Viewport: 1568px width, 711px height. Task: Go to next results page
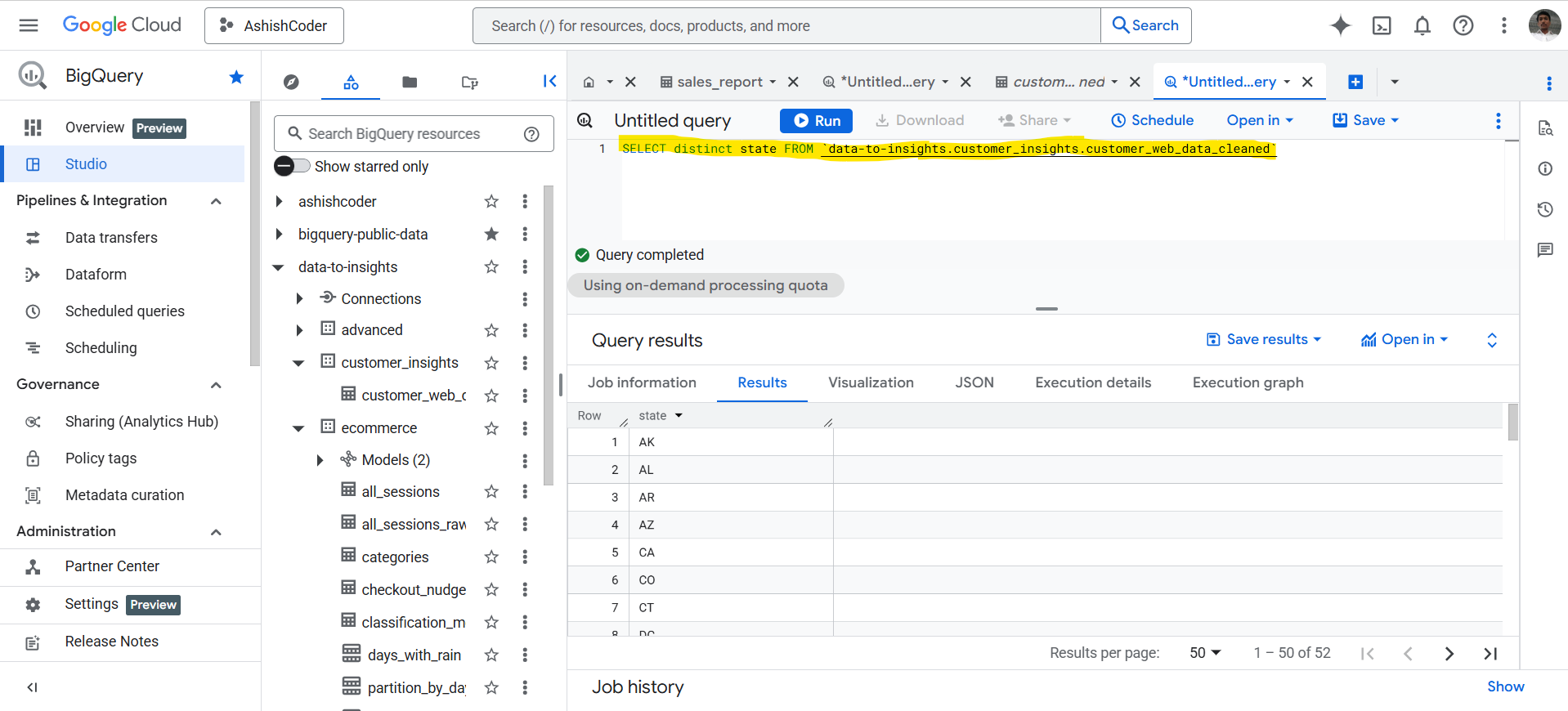click(x=1449, y=653)
